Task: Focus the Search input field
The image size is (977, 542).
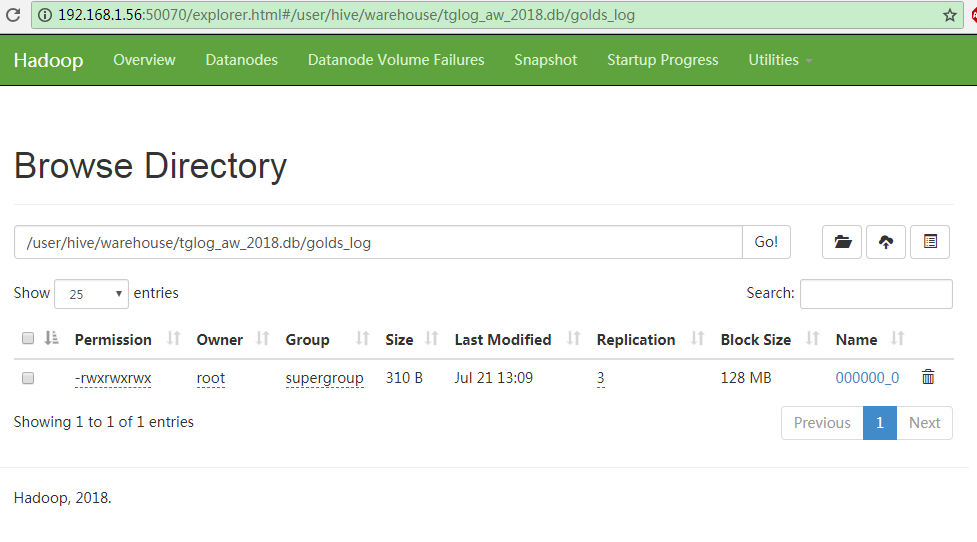Action: pos(876,294)
